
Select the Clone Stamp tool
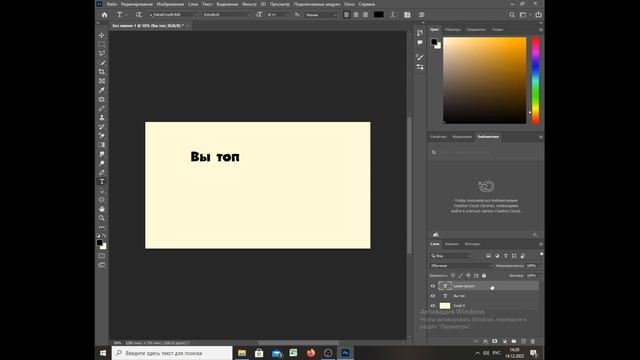(x=102, y=118)
